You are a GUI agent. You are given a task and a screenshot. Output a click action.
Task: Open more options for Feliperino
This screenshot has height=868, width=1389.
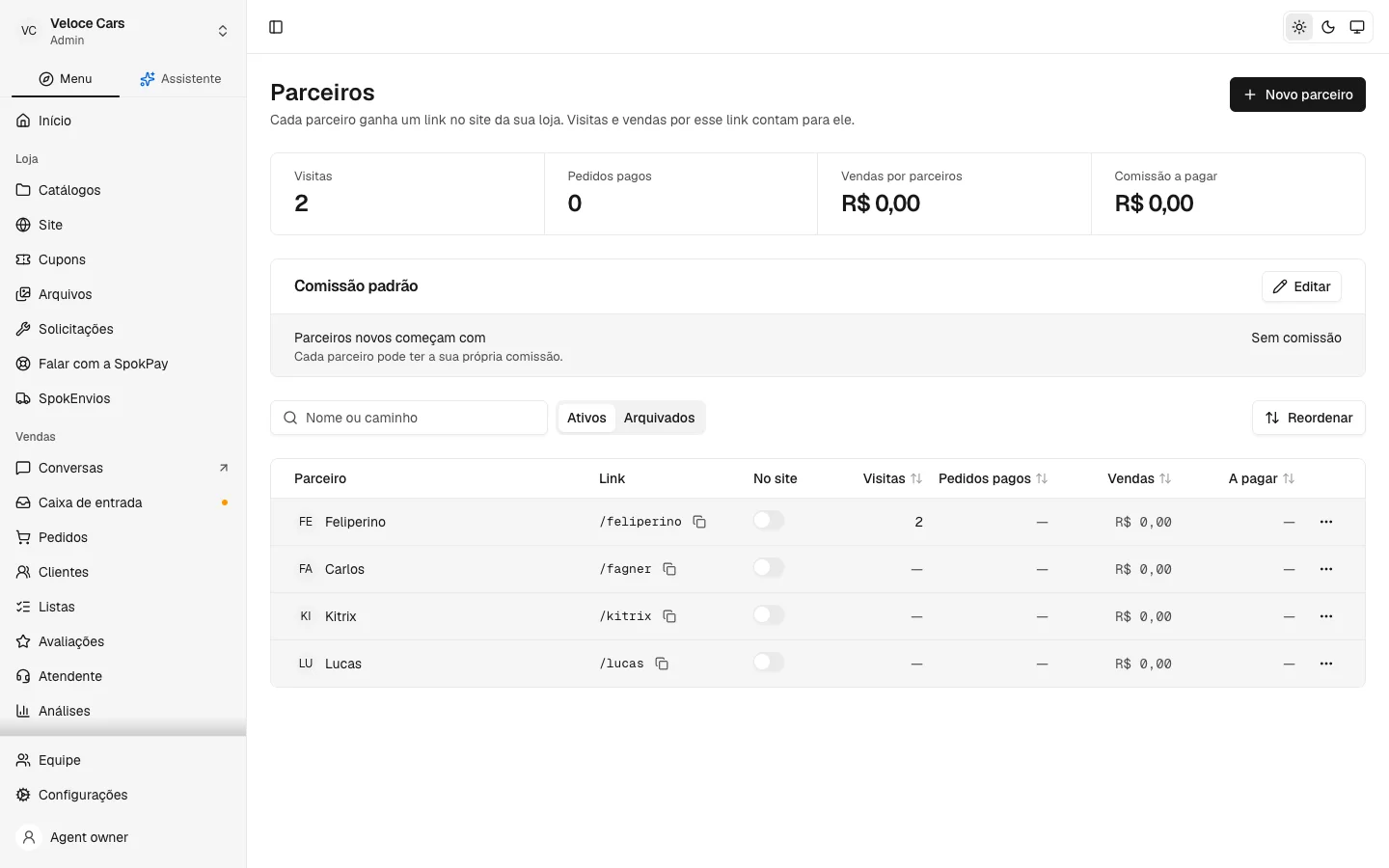1326,522
